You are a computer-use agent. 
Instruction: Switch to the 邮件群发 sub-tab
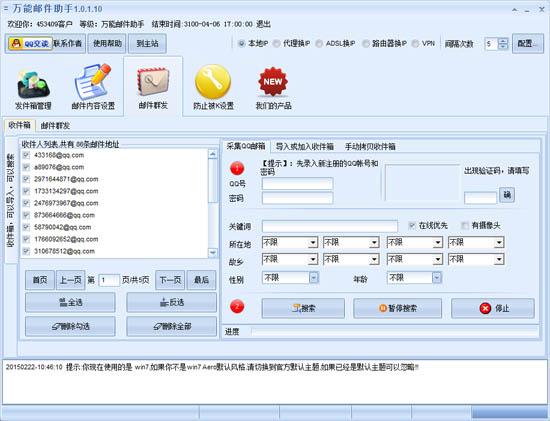point(55,126)
